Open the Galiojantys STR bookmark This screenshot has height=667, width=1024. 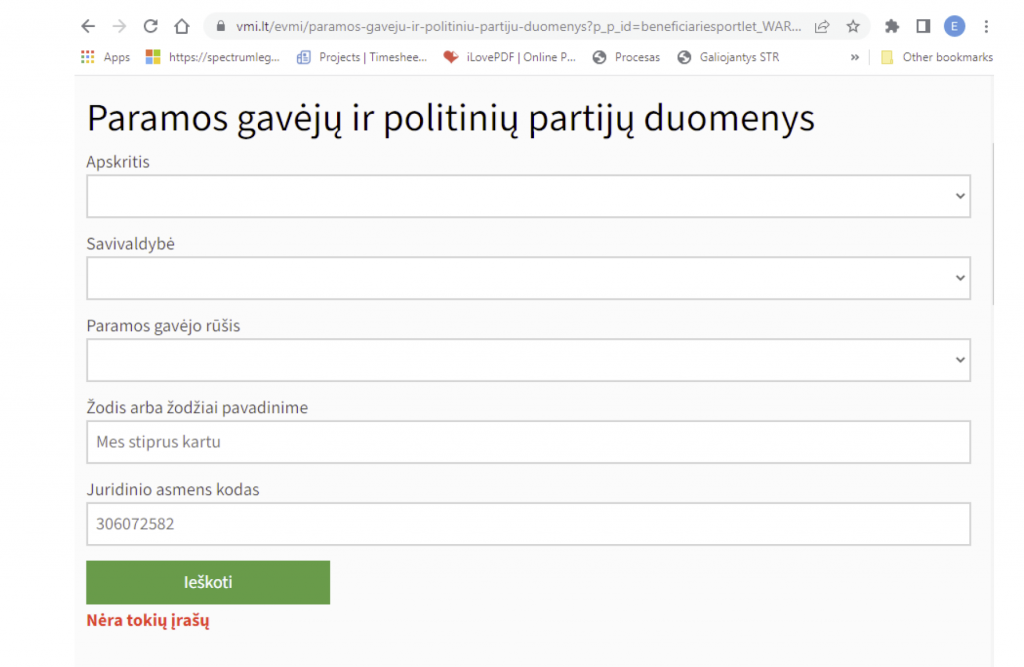[728, 57]
